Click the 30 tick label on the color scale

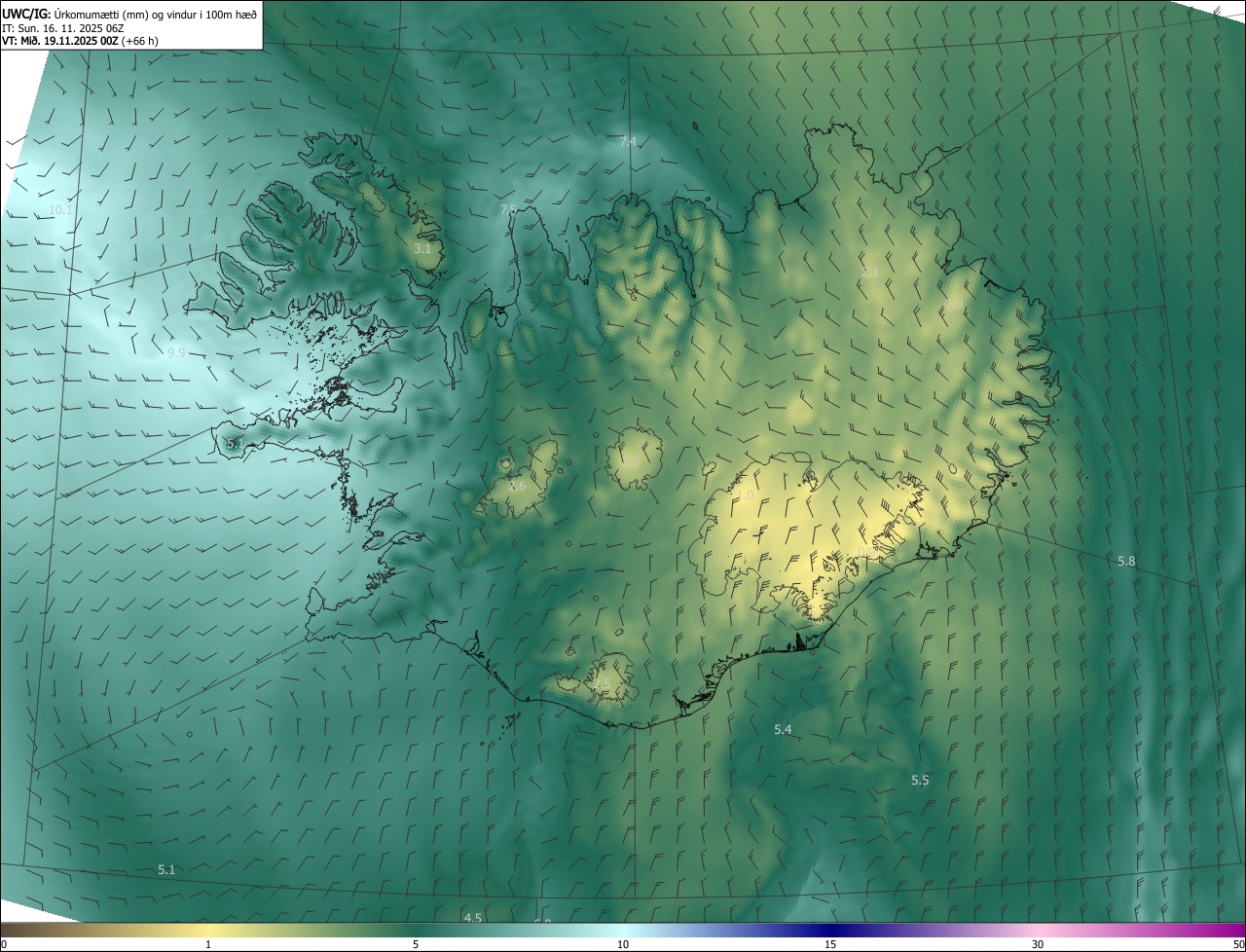(1038, 944)
